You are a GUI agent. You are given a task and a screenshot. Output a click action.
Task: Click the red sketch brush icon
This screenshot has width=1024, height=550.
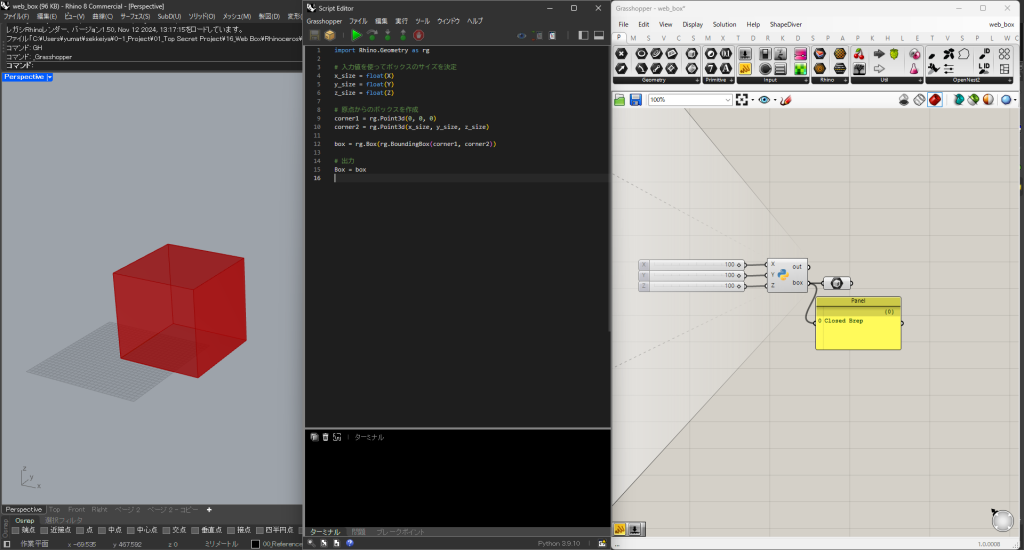(x=785, y=100)
